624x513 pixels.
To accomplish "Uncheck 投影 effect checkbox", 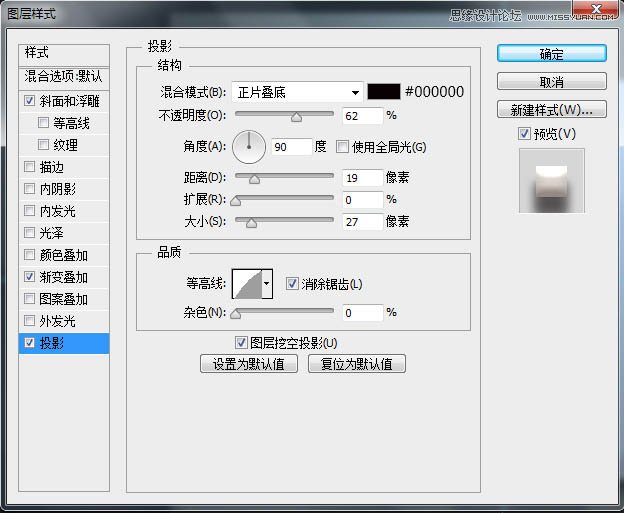I will coord(29,342).
